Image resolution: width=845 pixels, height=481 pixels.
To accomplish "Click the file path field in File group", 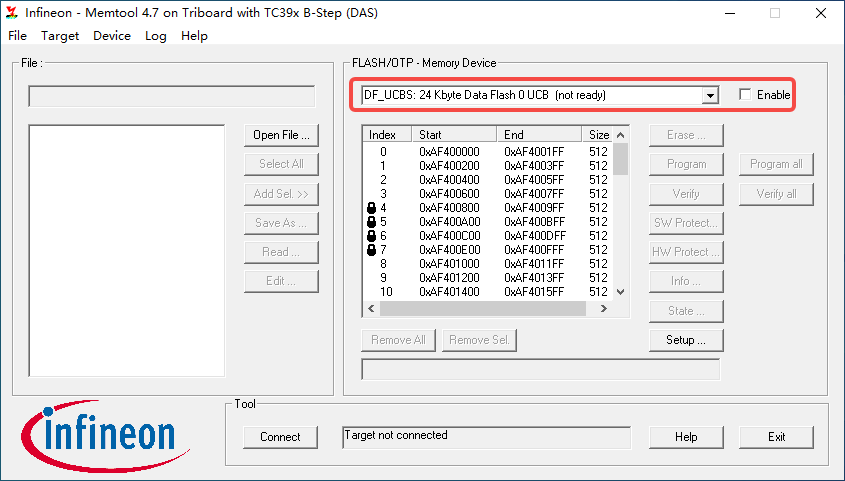I will [x=171, y=96].
